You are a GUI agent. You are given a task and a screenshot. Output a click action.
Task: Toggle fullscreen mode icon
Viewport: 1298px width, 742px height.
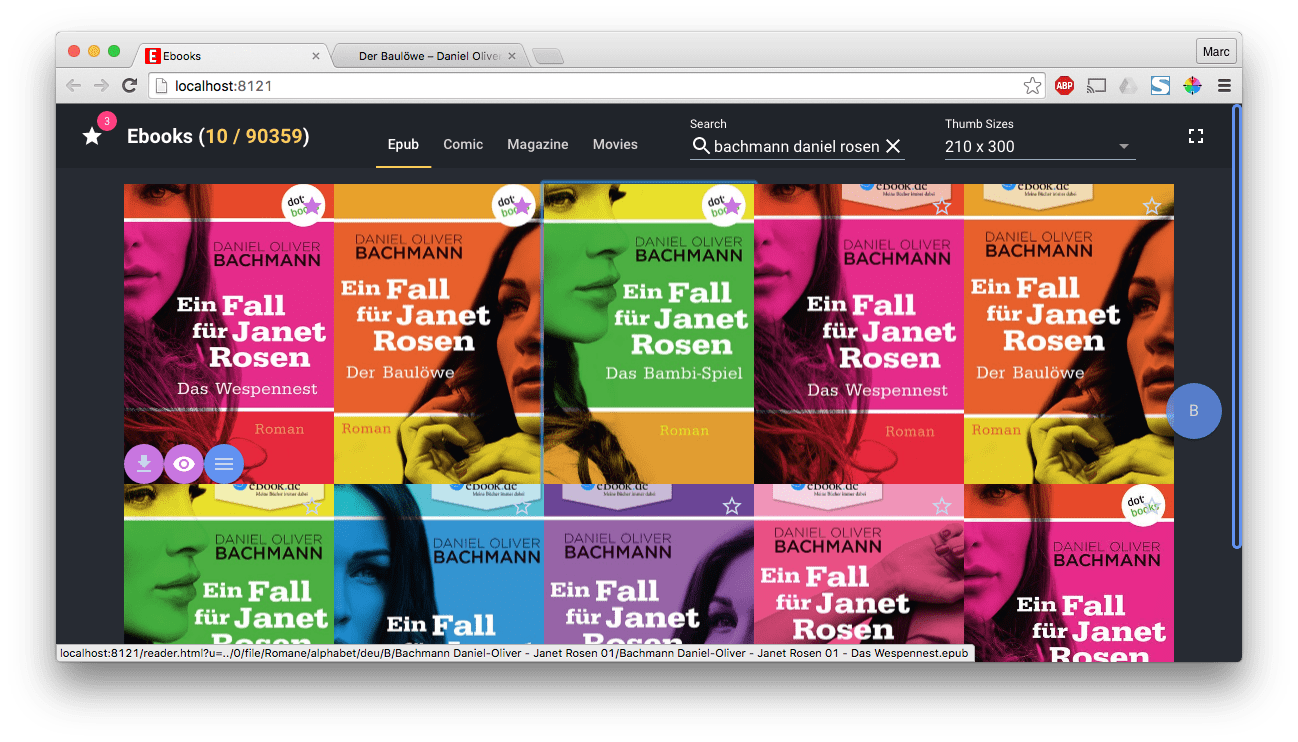[x=1195, y=136]
